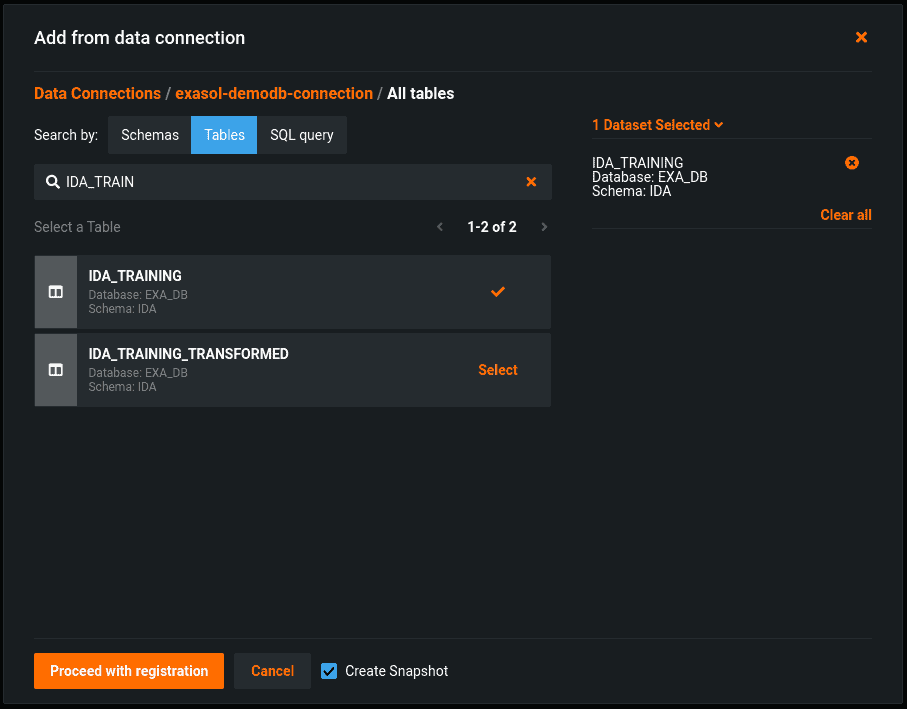Close the Add from data connection dialog
The height and width of the screenshot is (709, 907).
tap(861, 37)
